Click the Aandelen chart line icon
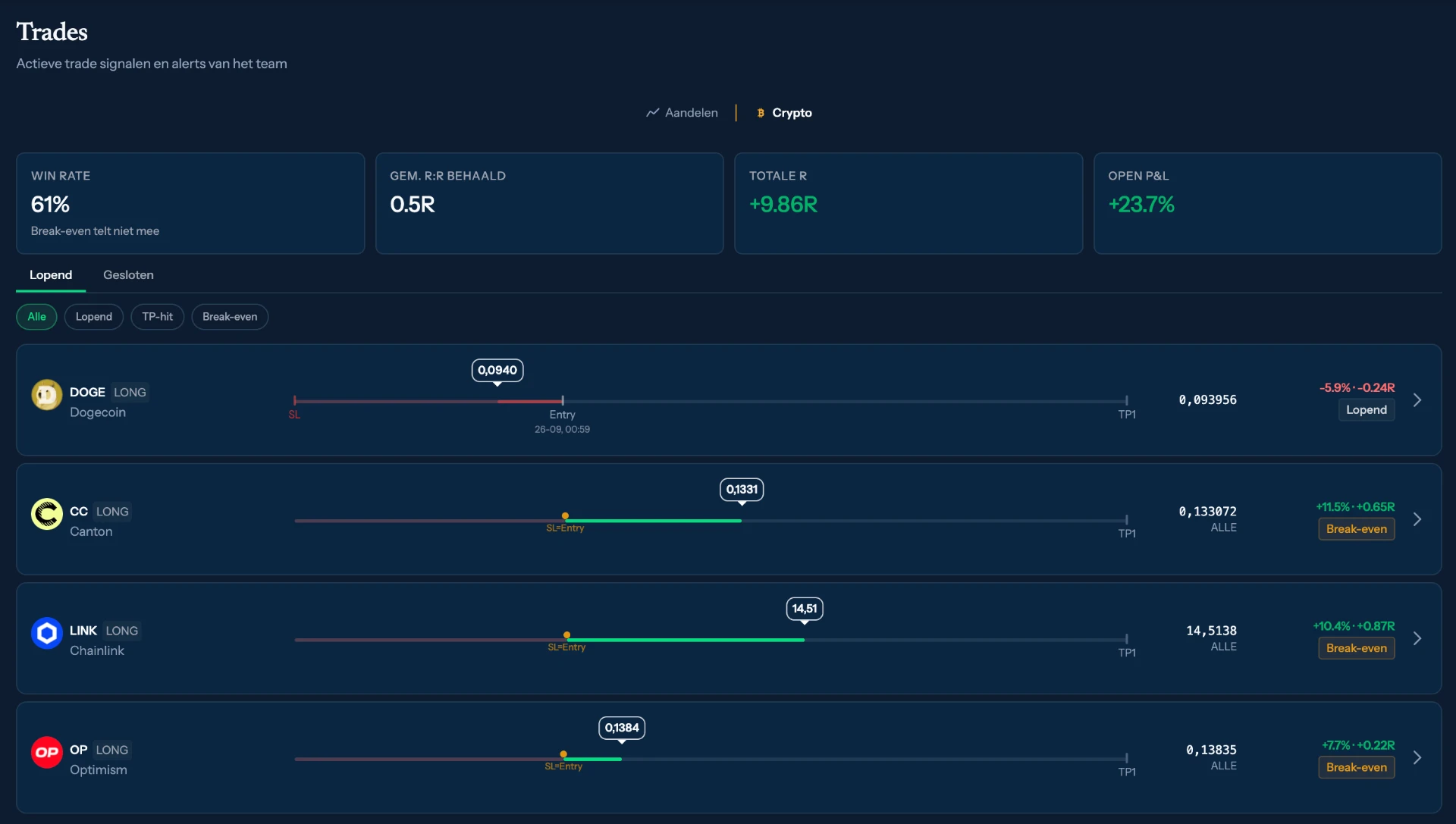 pyautogui.click(x=652, y=112)
